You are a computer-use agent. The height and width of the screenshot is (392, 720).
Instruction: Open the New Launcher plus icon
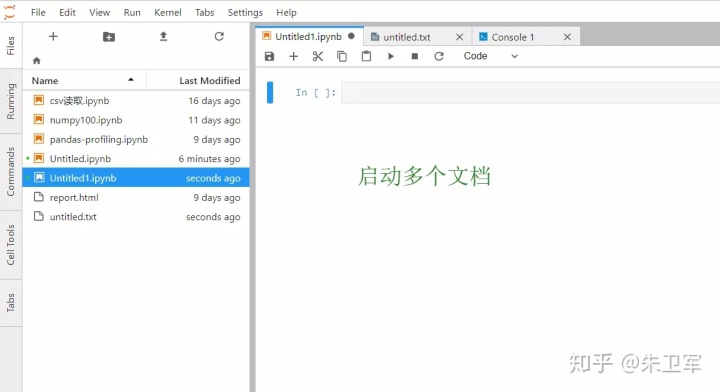point(53,36)
